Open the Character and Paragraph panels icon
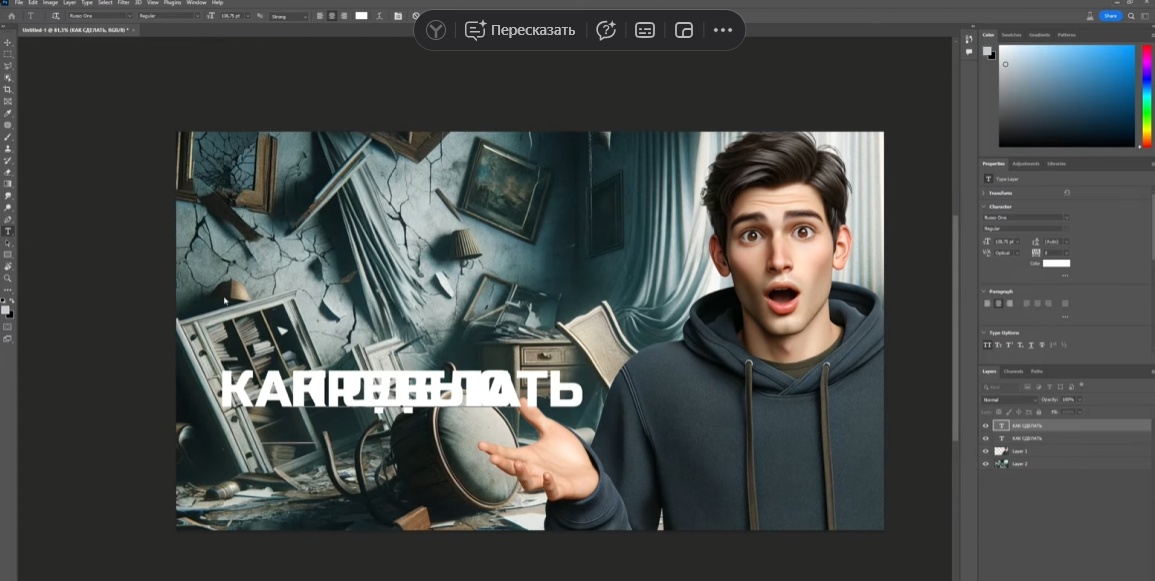This screenshot has width=1155, height=581. (x=398, y=15)
